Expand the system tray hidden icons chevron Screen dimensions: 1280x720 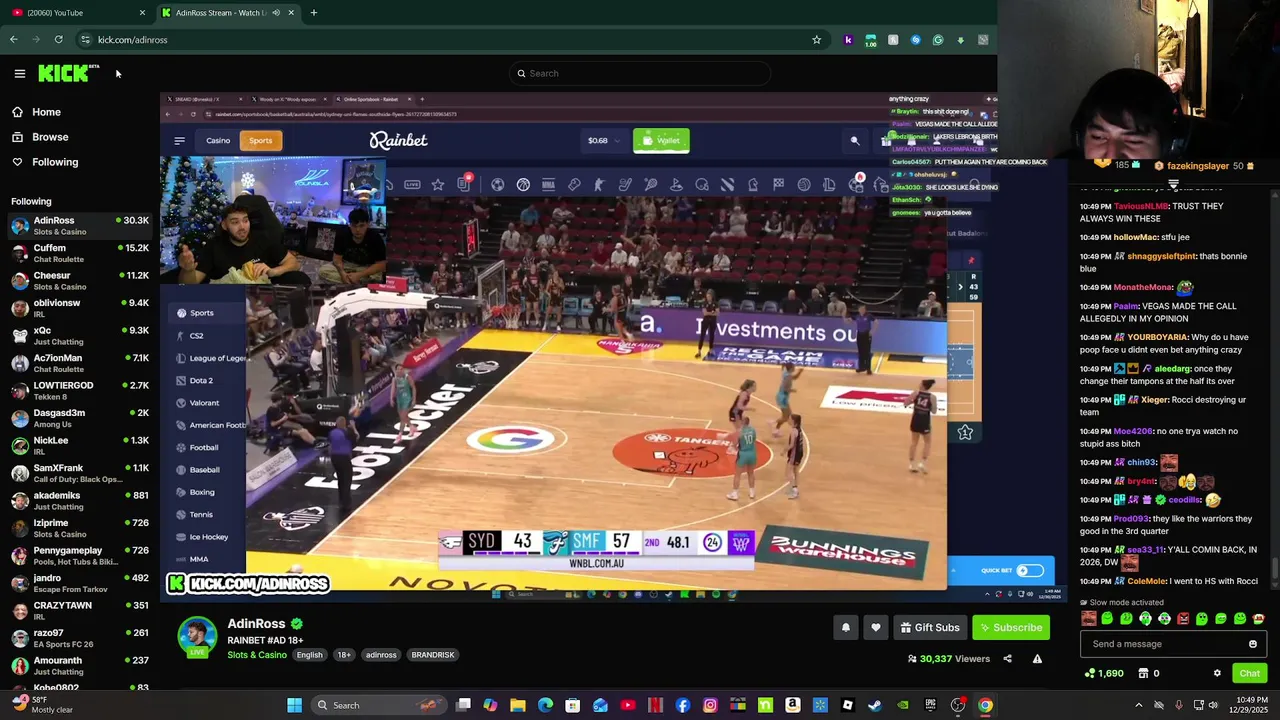tap(1139, 705)
